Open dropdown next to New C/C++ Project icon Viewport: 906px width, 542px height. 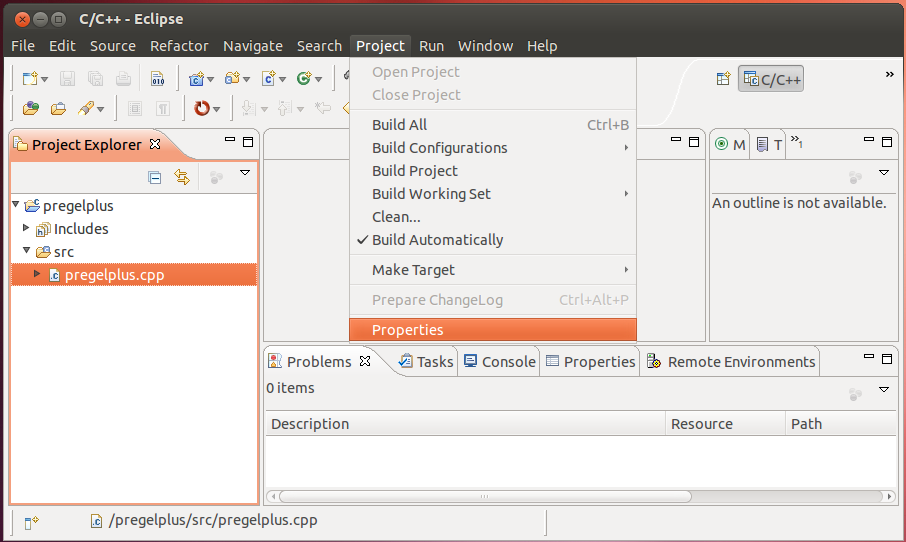210,79
